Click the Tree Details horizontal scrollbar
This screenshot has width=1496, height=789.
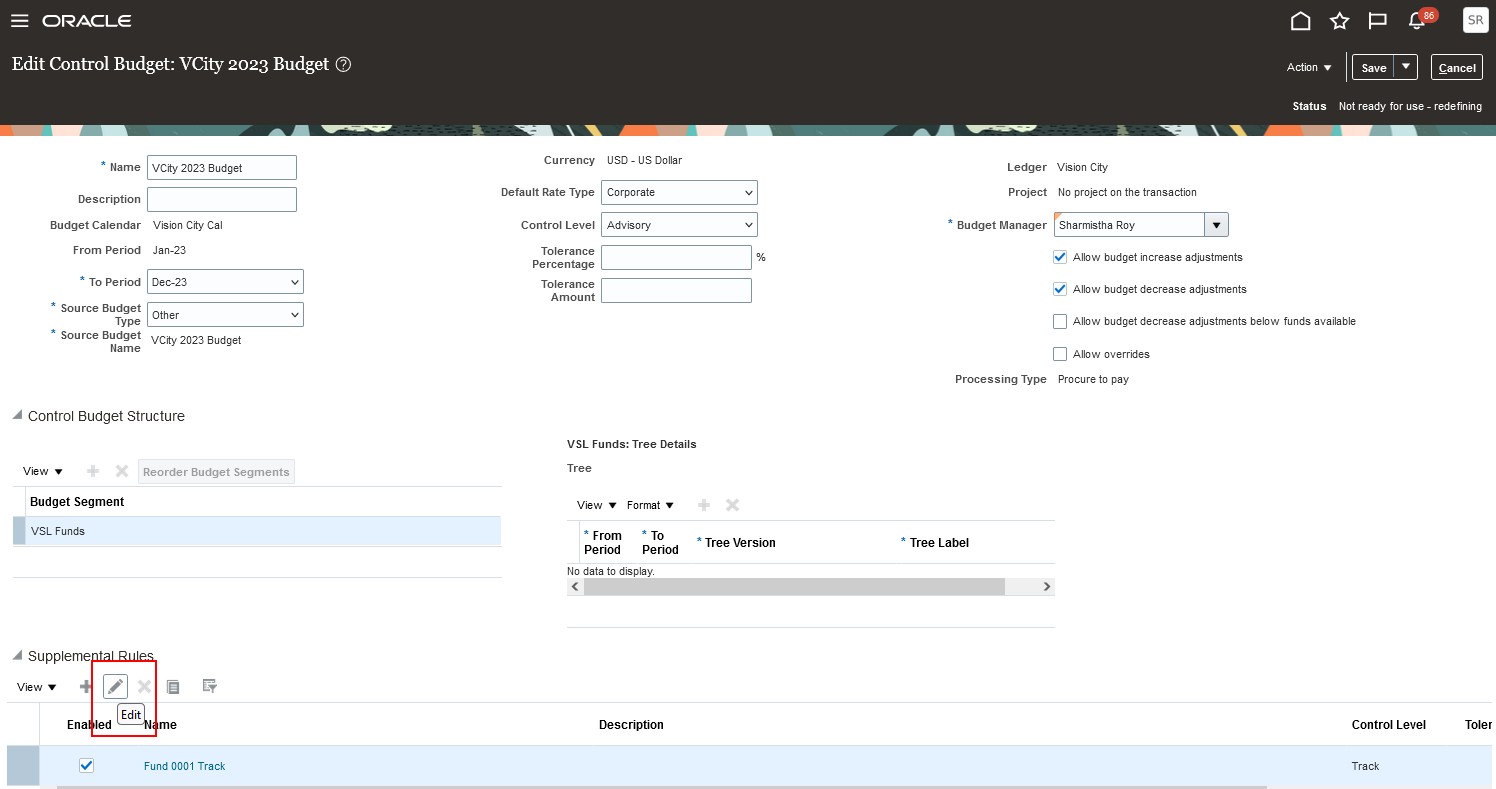(x=795, y=587)
